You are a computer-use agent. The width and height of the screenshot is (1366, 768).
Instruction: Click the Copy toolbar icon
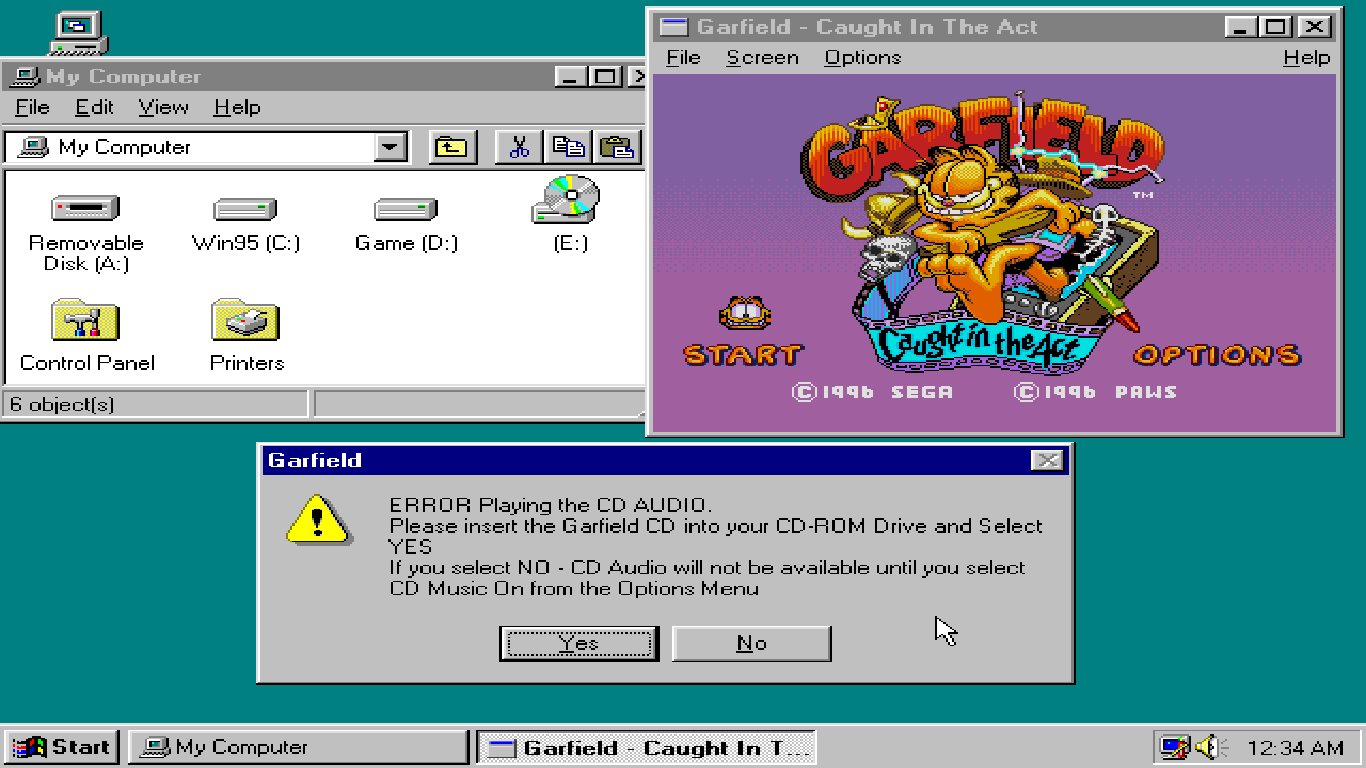click(x=568, y=148)
